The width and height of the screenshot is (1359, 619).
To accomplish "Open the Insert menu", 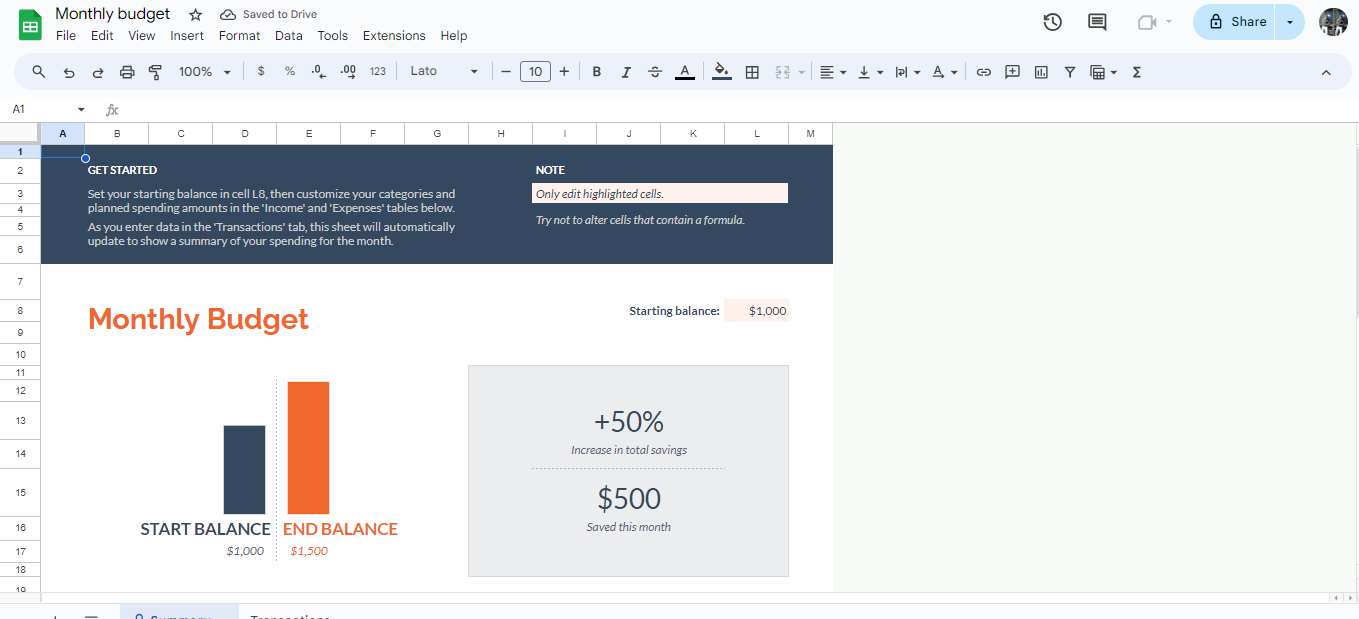I will [x=187, y=36].
